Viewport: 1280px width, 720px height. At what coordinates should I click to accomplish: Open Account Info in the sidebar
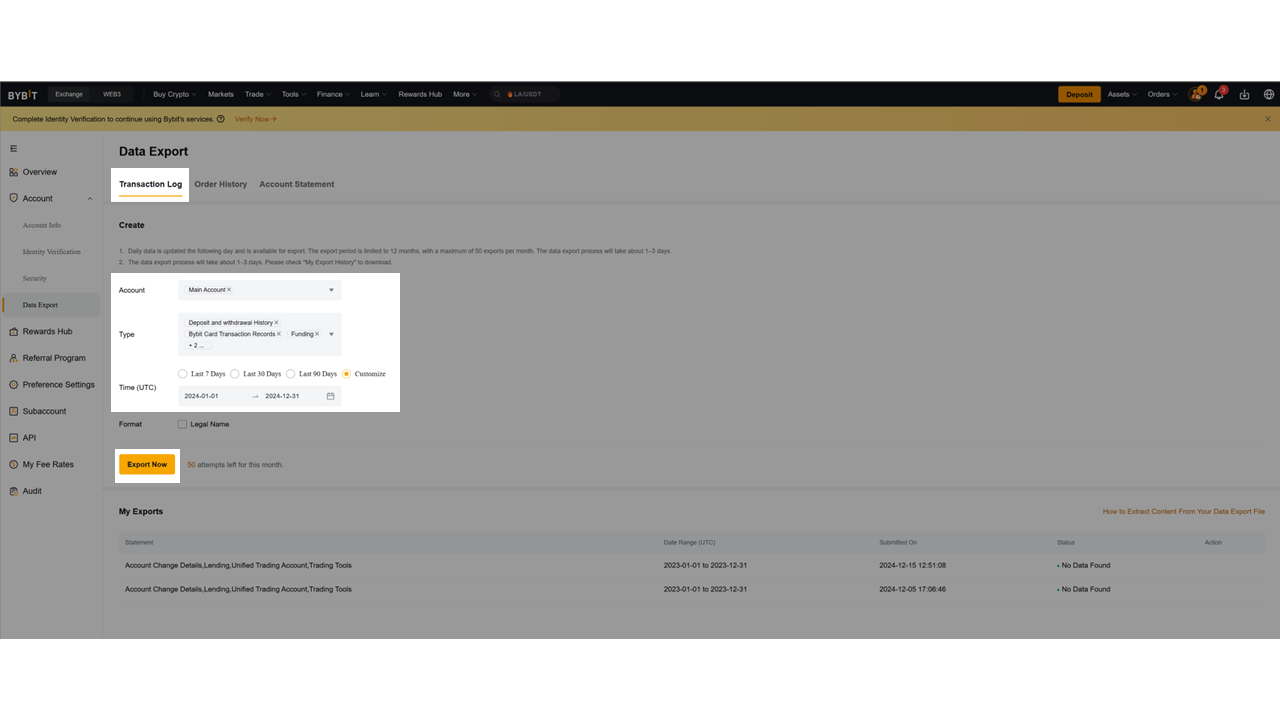pyautogui.click(x=42, y=225)
